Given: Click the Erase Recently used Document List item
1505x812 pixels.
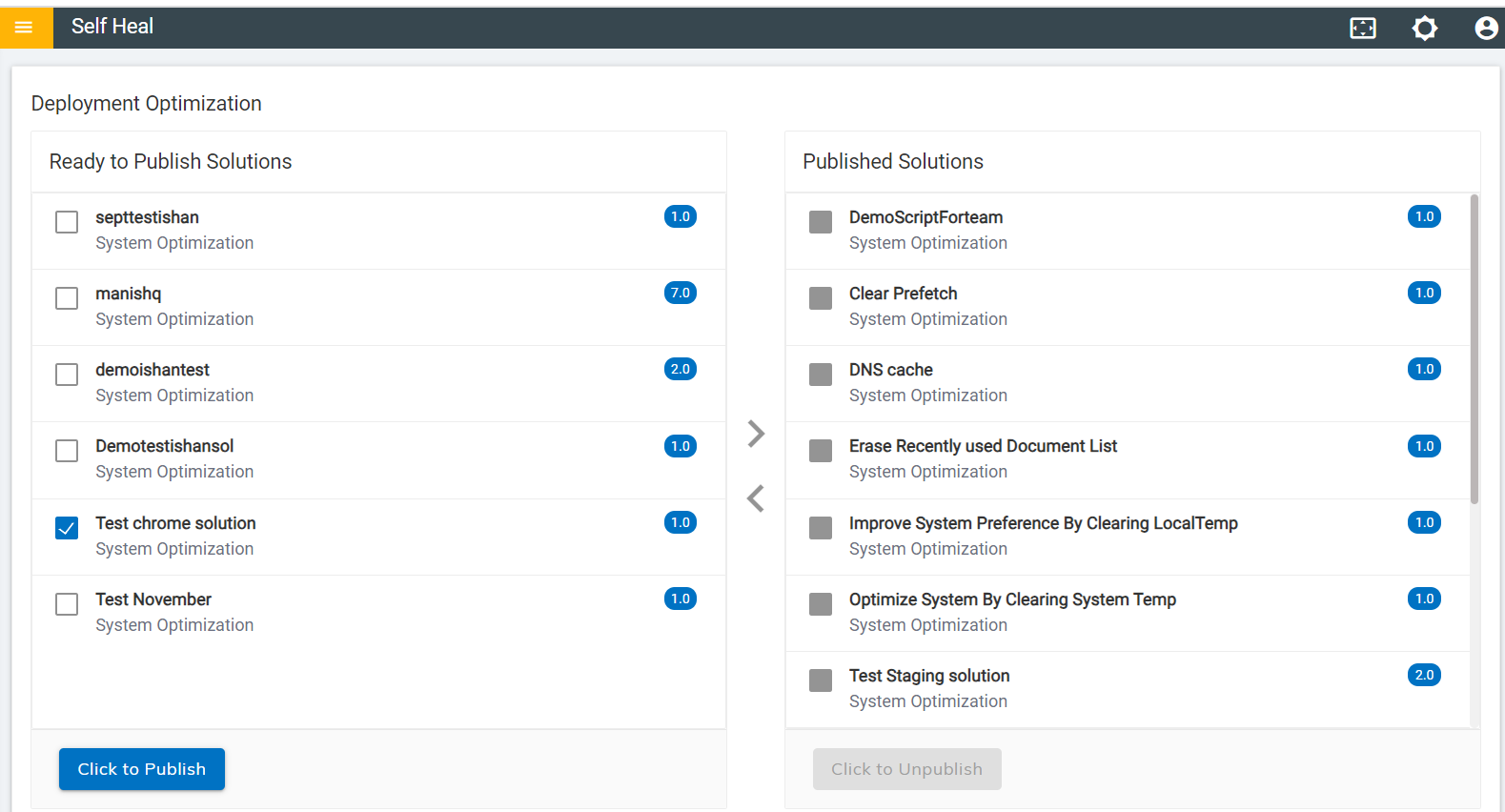Looking at the screenshot, I should point(983,446).
